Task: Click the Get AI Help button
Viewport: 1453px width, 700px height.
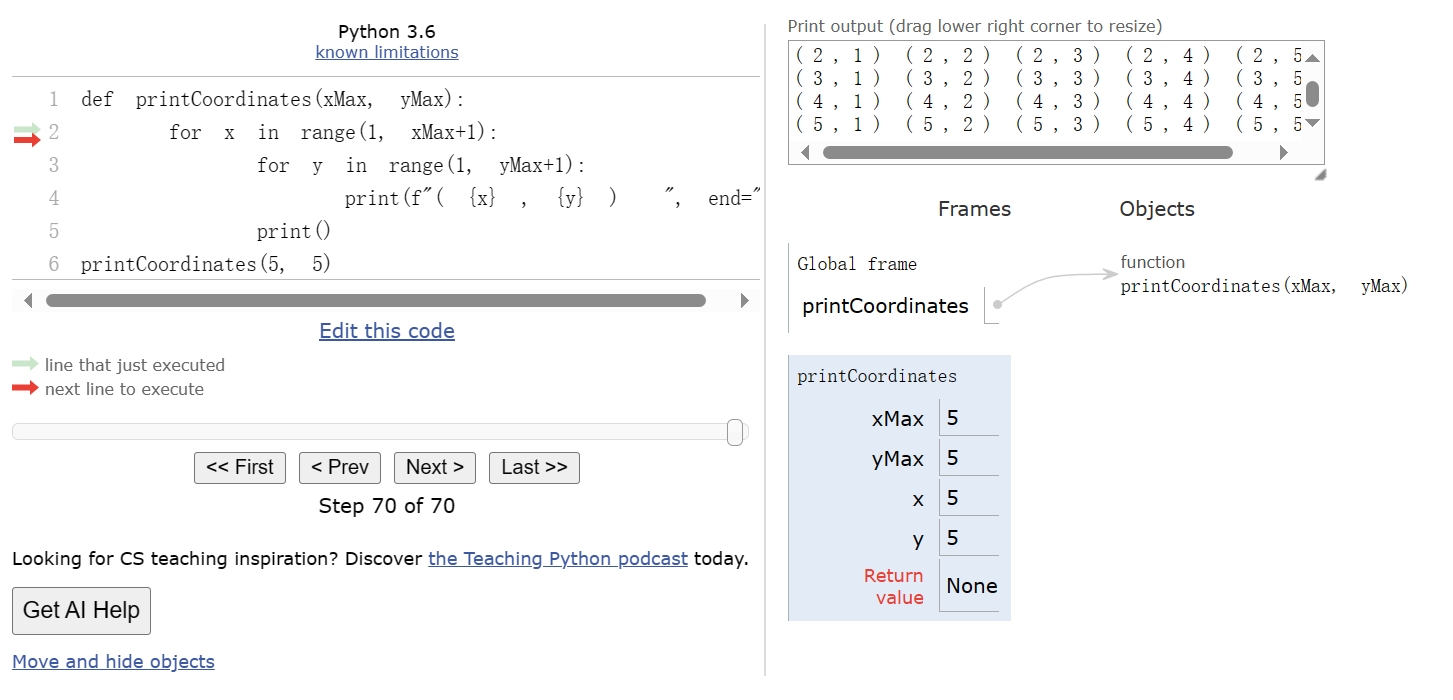Action: [x=81, y=611]
